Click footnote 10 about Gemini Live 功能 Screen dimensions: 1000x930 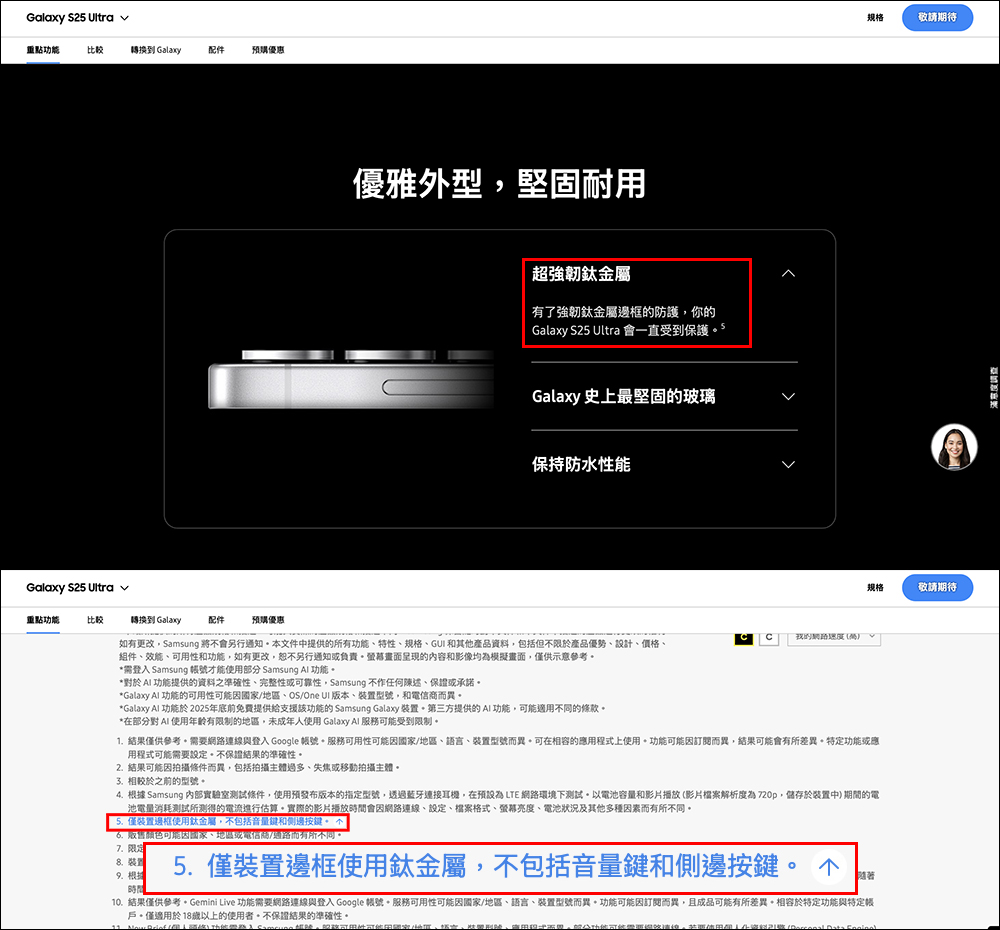(x=501, y=909)
